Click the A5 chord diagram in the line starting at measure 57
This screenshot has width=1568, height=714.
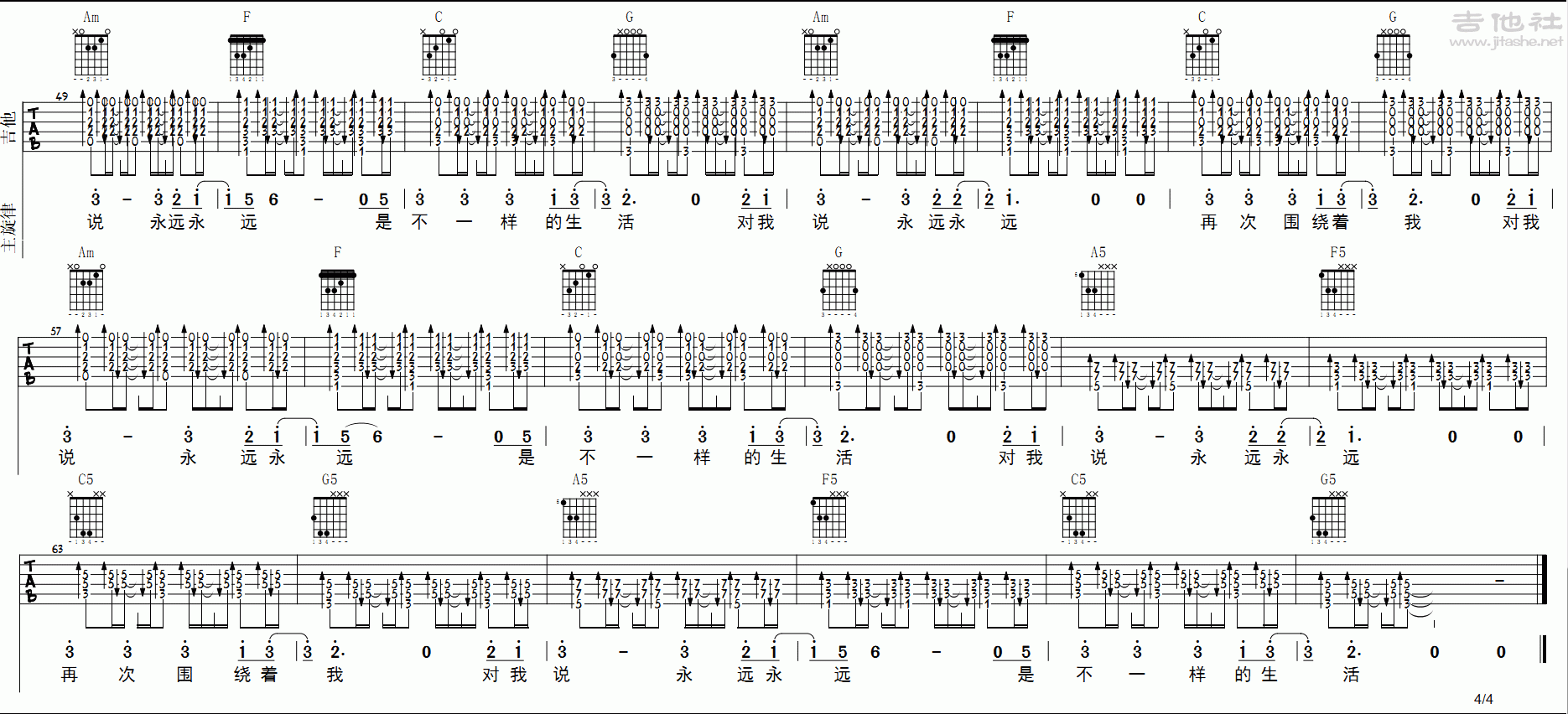1097,290
